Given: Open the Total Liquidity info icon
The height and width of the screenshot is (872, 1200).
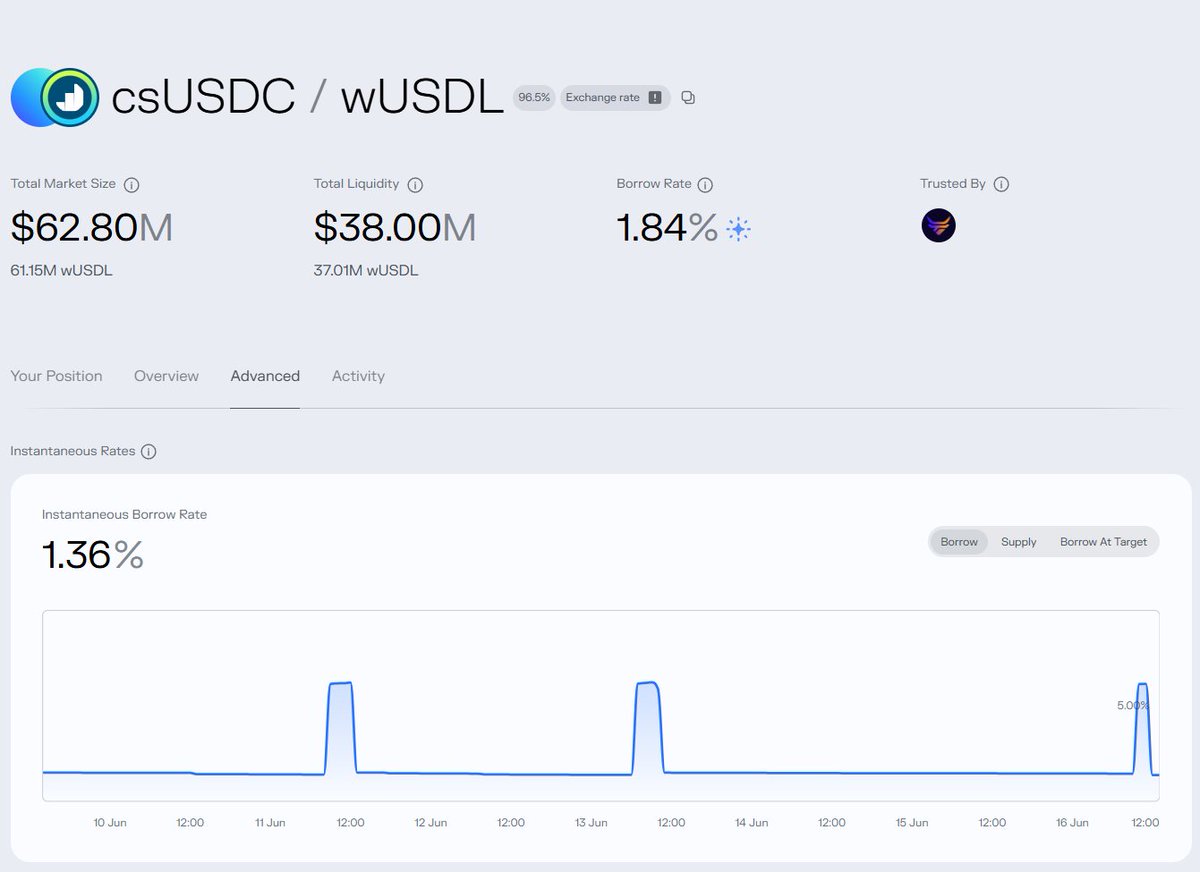Looking at the screenshot, I should [415, 185].
